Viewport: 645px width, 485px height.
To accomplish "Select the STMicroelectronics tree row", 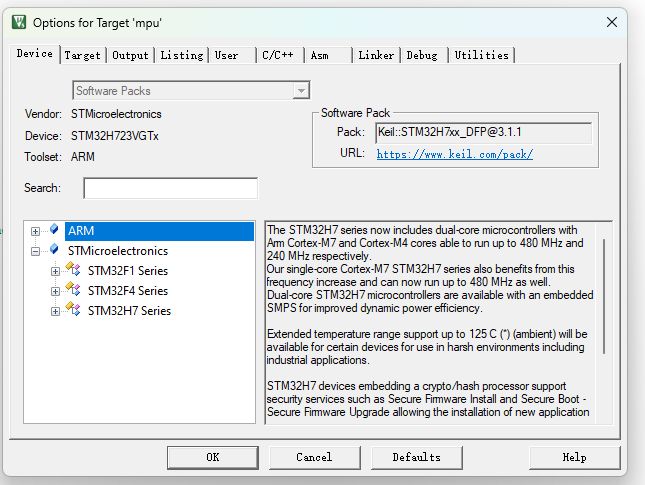I will (x=118, y=251).
